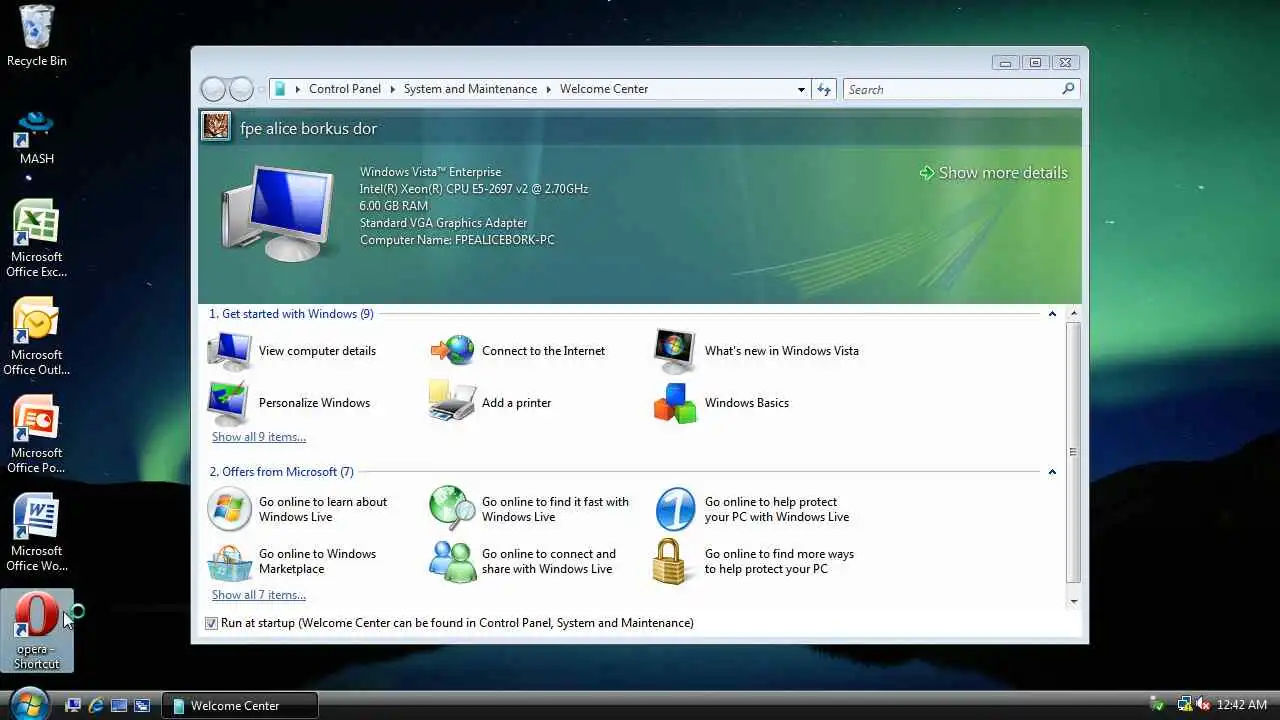Click the Back navigation button
This screenshot has width=1280, height=720.
pyautogui.click(x=214, y=89)
